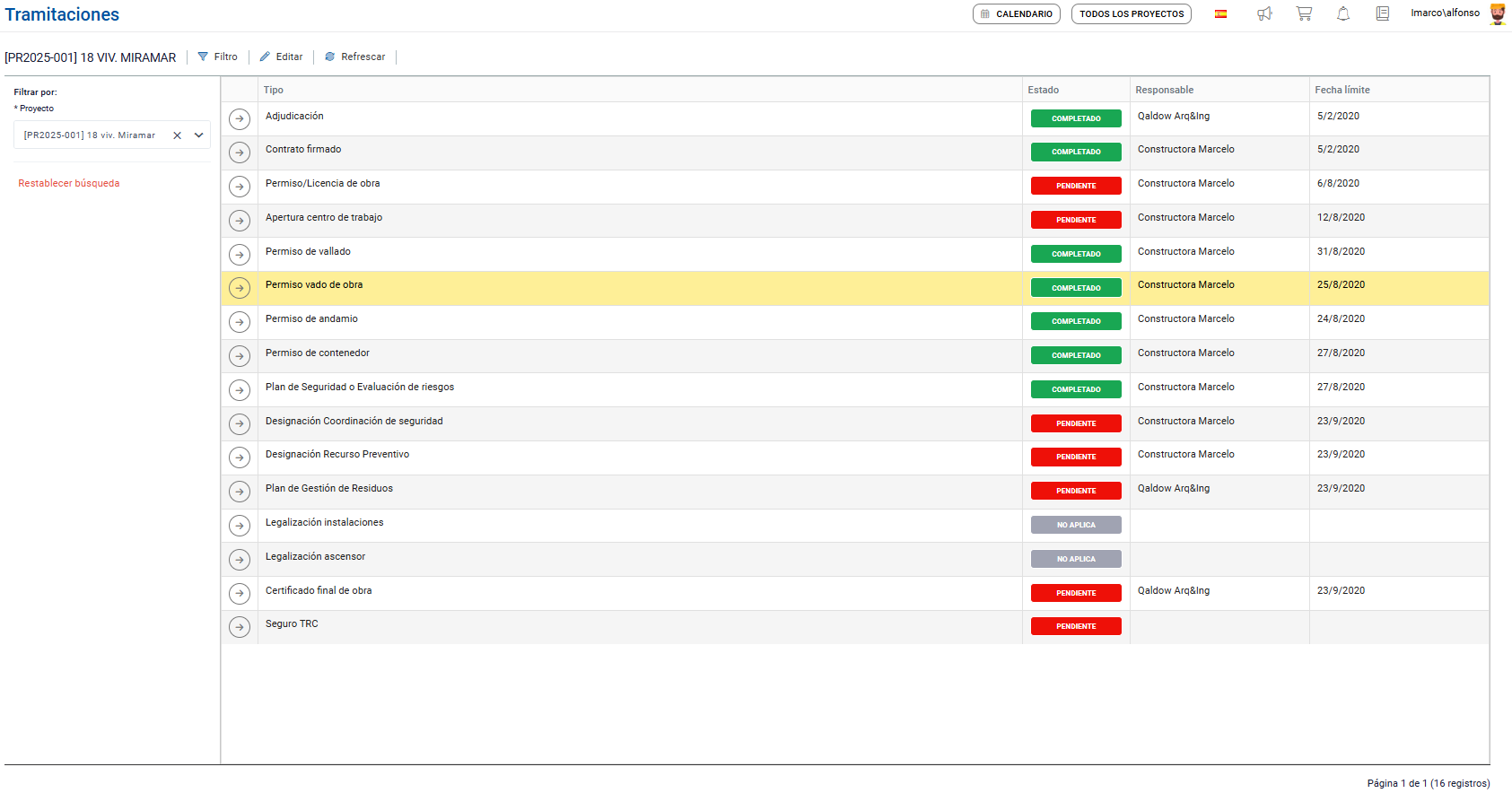Open the shopping cart icon

pos(1304,13)
